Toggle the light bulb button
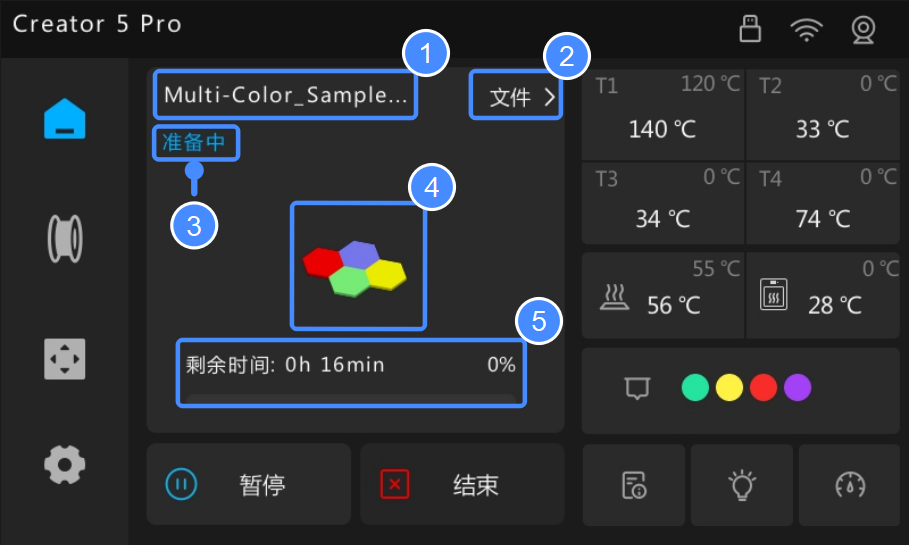The image size is (909, 545). (x=741, y=485)
